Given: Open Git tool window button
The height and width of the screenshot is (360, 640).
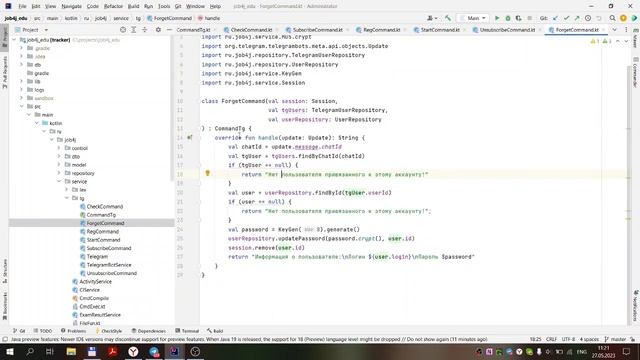Looking at the screenshot, I should pyautogui.click(x=19, y=331).
